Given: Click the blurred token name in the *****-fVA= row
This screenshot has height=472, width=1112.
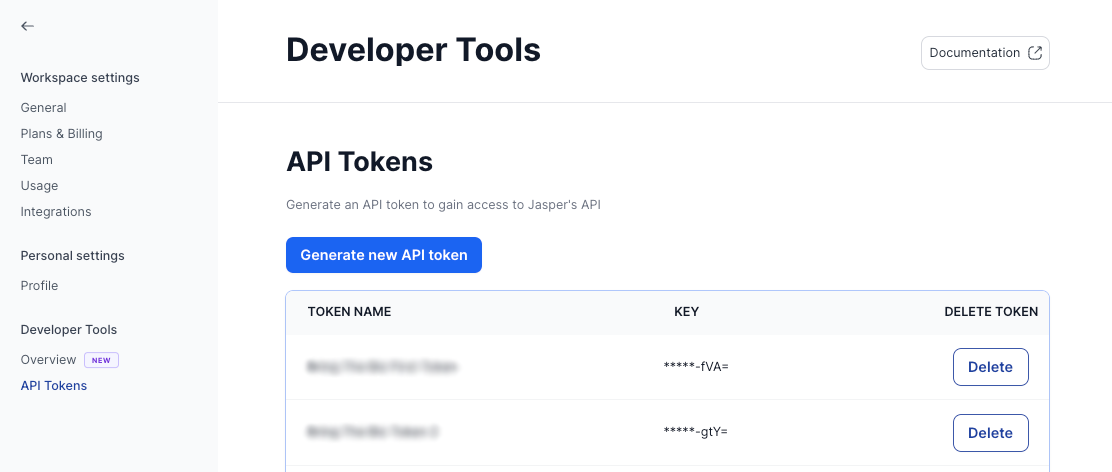Looking at the screenshot, I should [x=382, y=366].
